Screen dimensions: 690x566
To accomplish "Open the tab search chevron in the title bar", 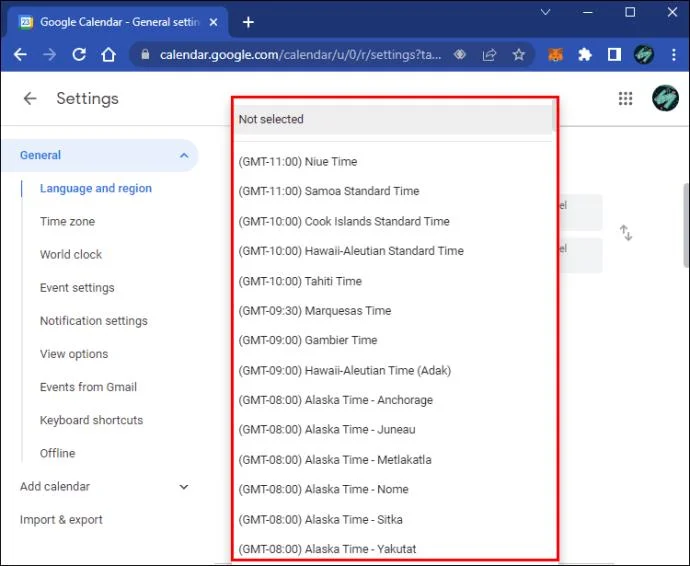I will tap(546, 12).
